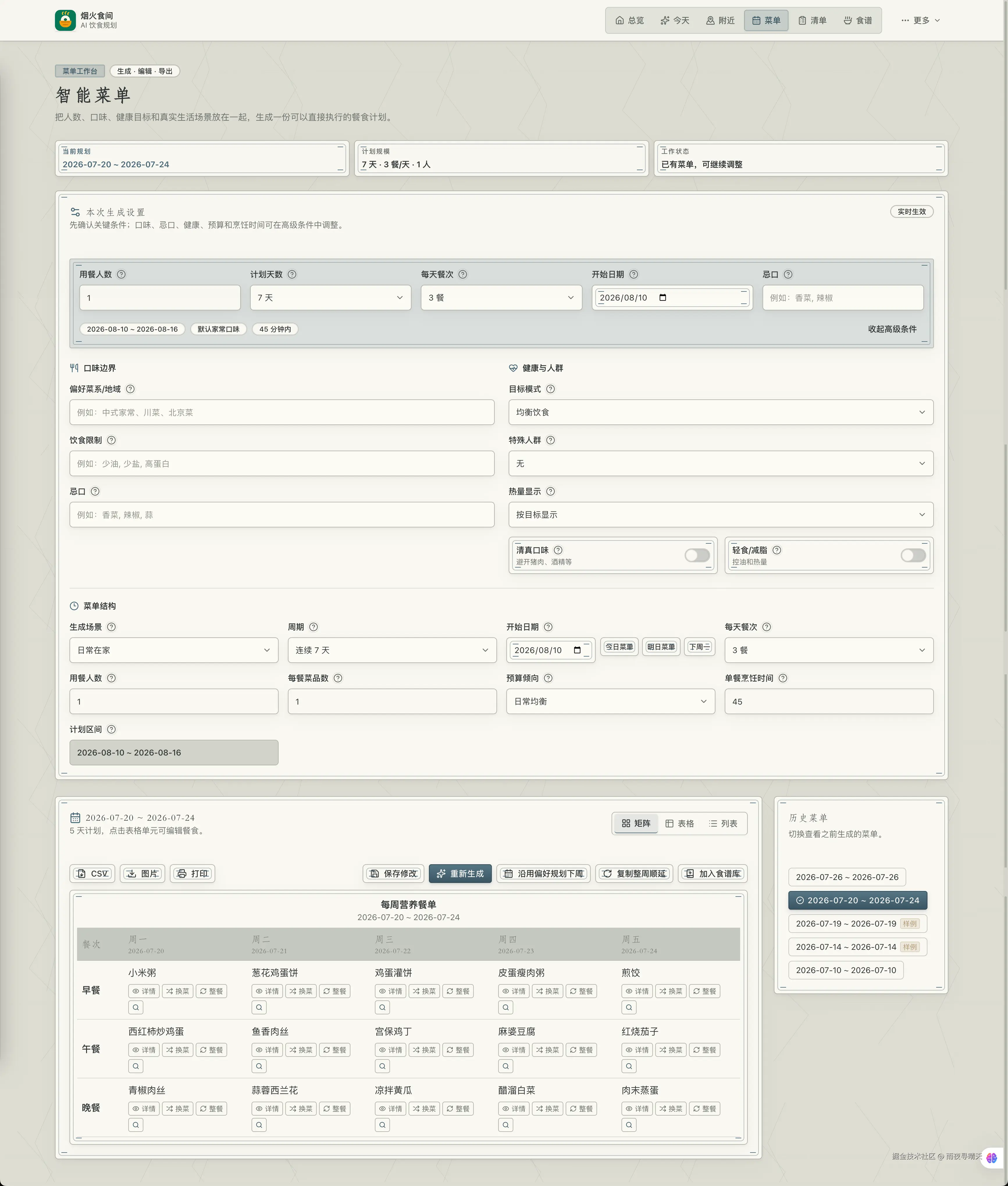The image size is (1008, 1186).
Task: Click the 今日菜单 quick date button
Action: click(x=619, y=647)
